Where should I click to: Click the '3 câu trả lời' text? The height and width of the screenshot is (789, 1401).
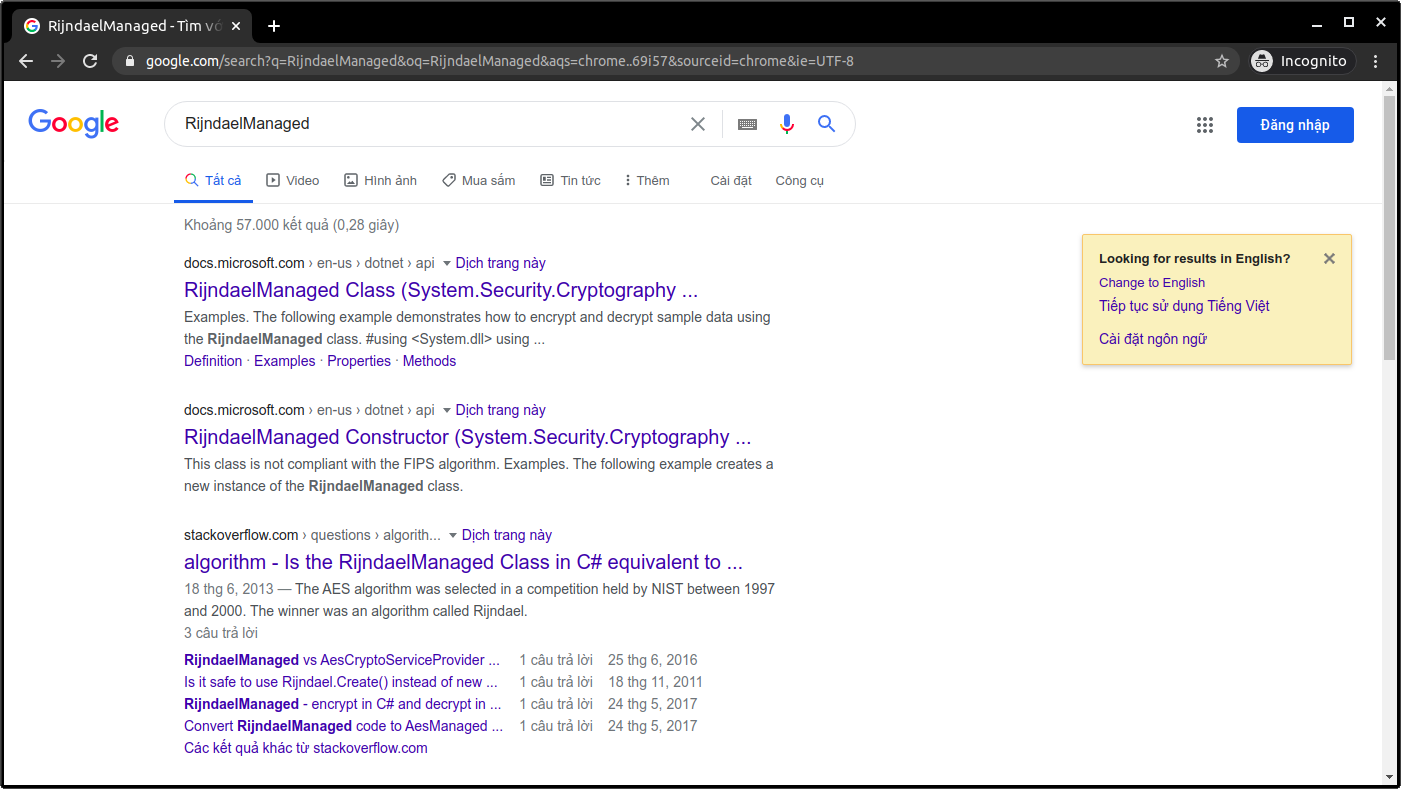tap(221, 633)
